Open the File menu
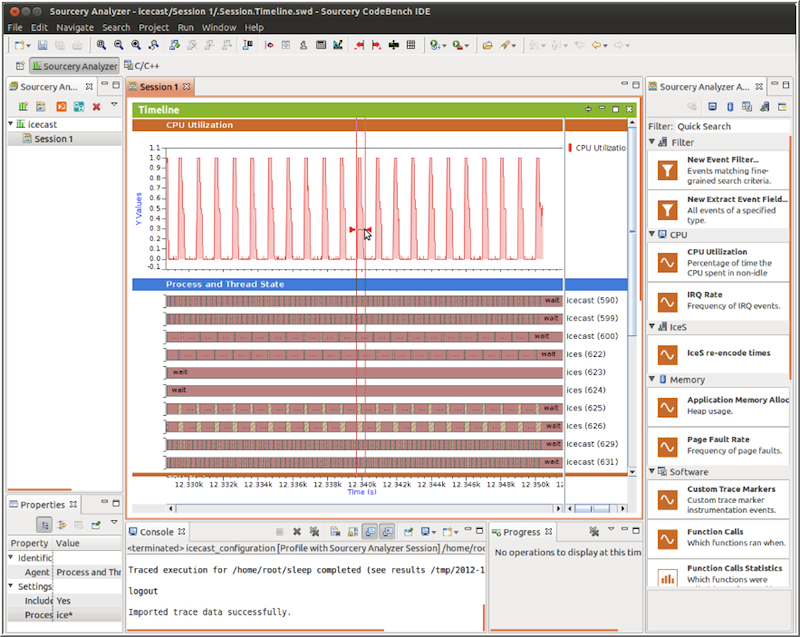This screenshot has height=637, width=800. coord(15,28)
